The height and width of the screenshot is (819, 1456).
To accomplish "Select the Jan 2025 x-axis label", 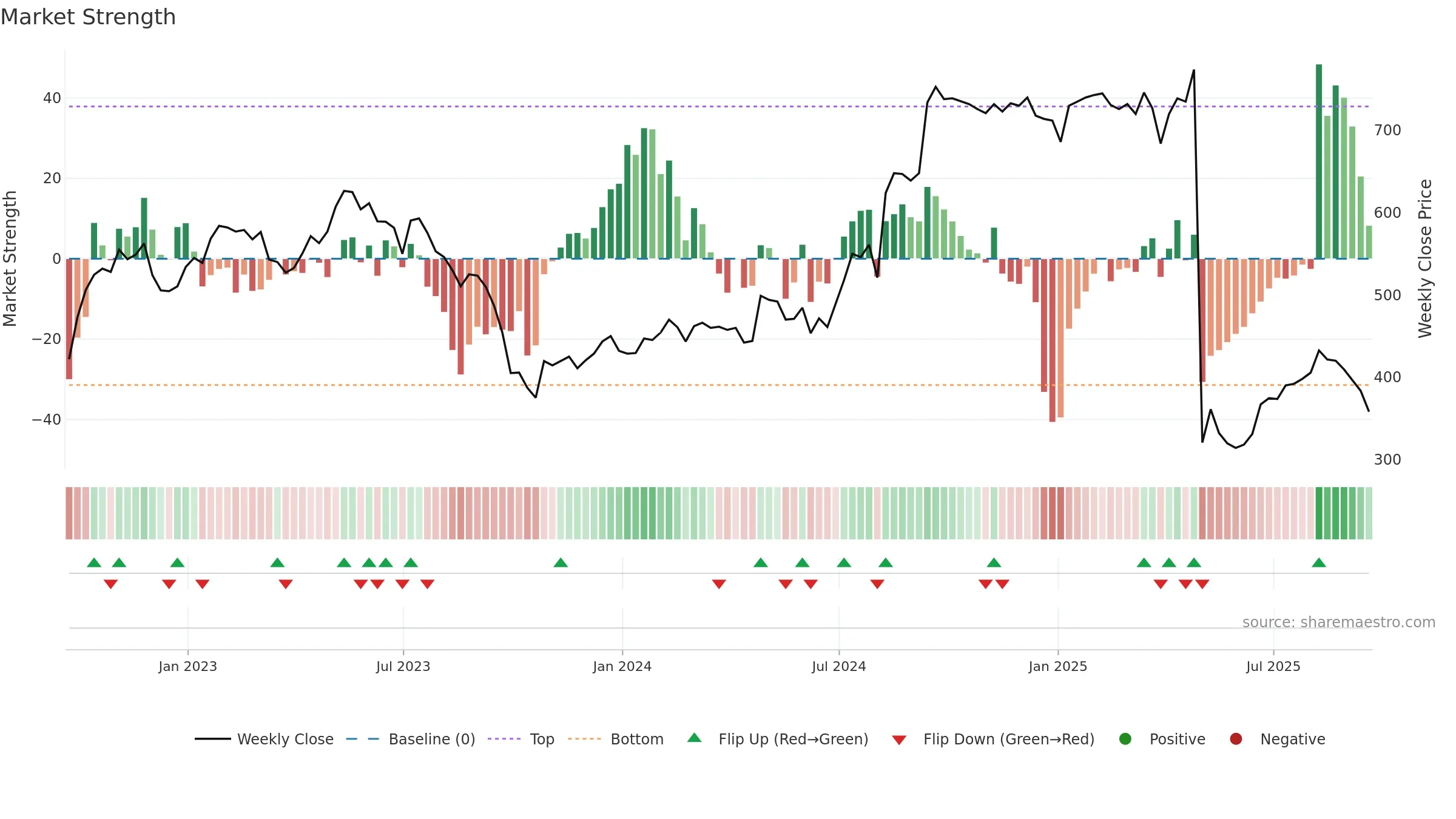I will pos(1057,667).
